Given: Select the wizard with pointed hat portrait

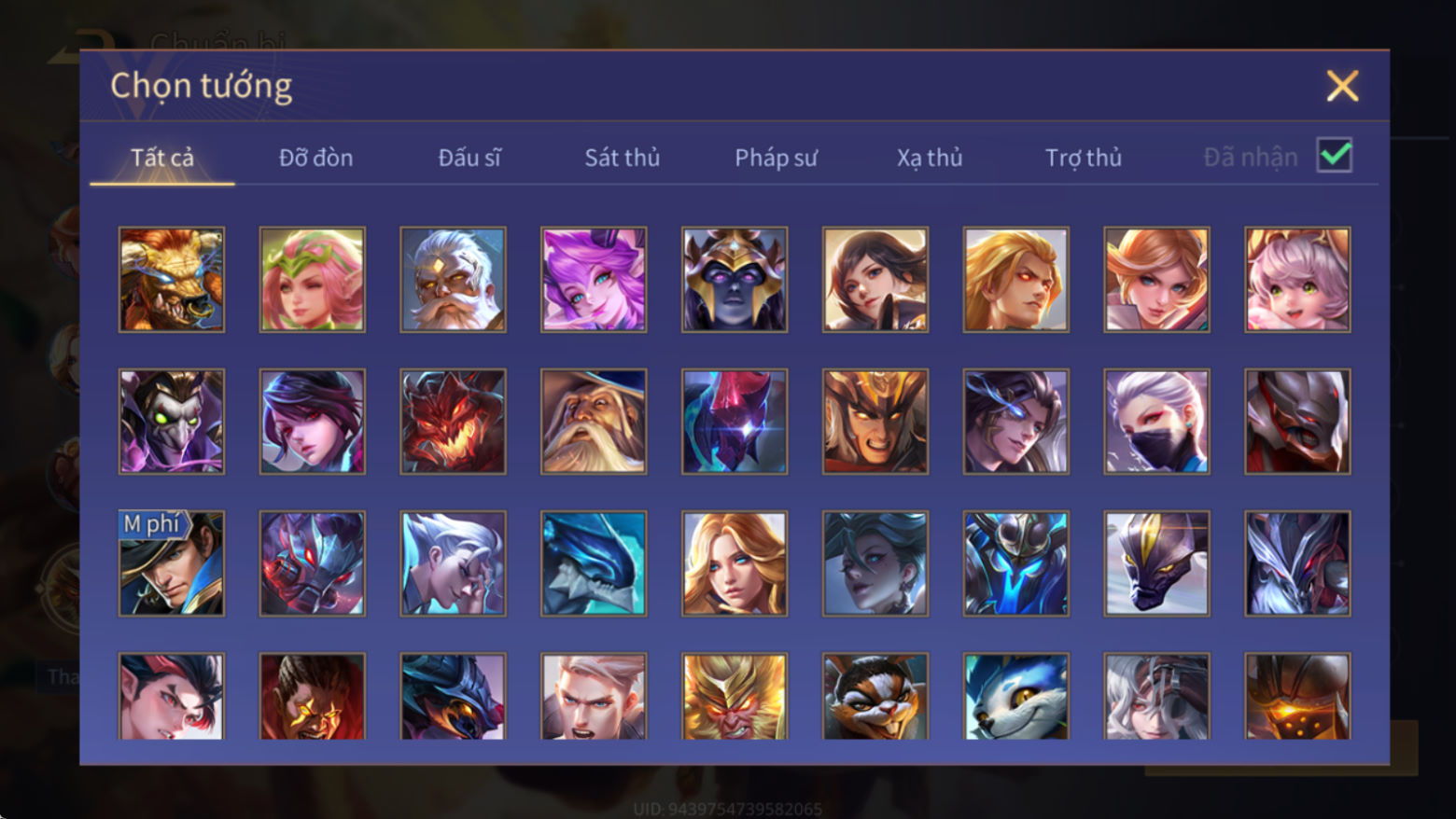Looking at the screenshot, I should coord(594,422).
